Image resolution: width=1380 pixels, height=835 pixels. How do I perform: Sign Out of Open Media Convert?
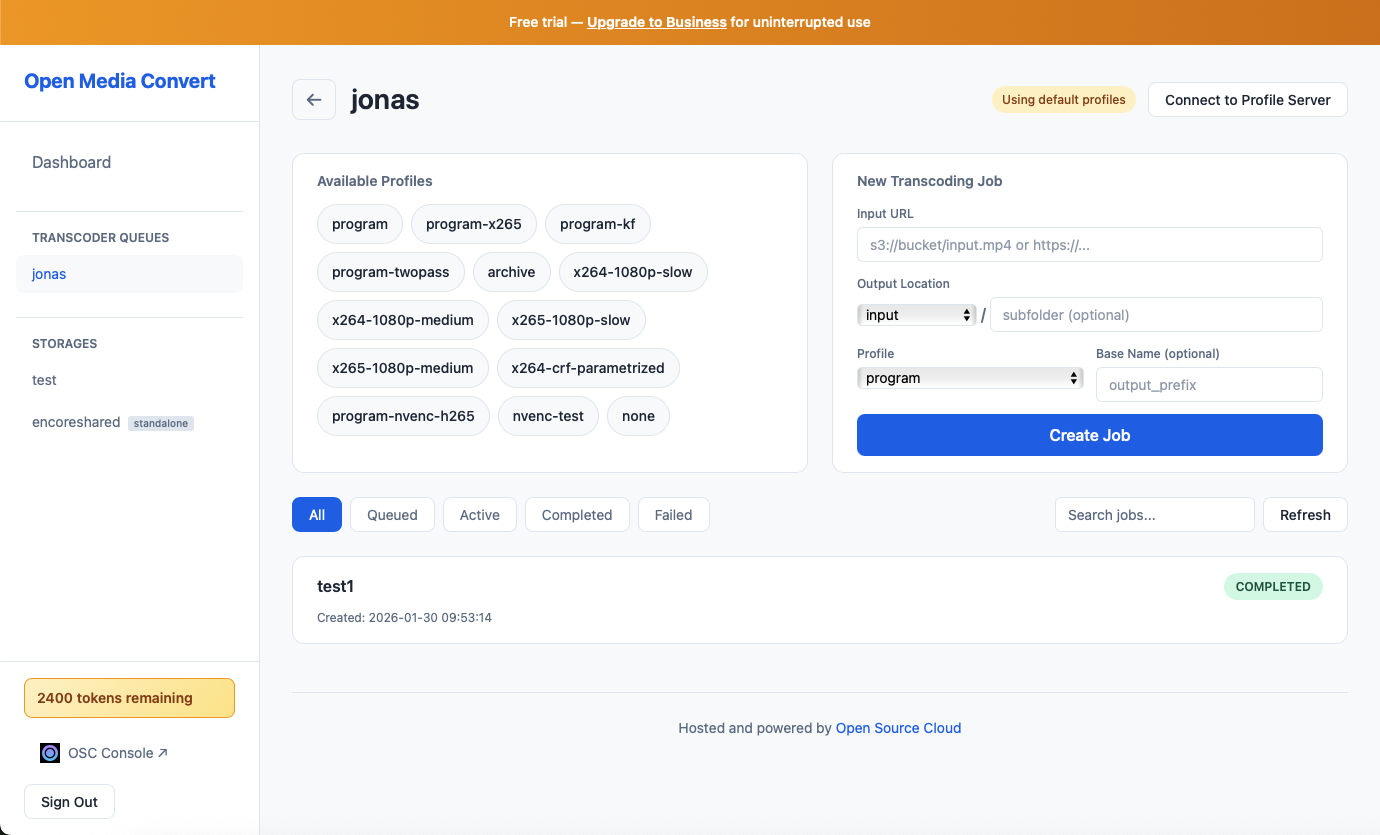[x=69, y=801]
